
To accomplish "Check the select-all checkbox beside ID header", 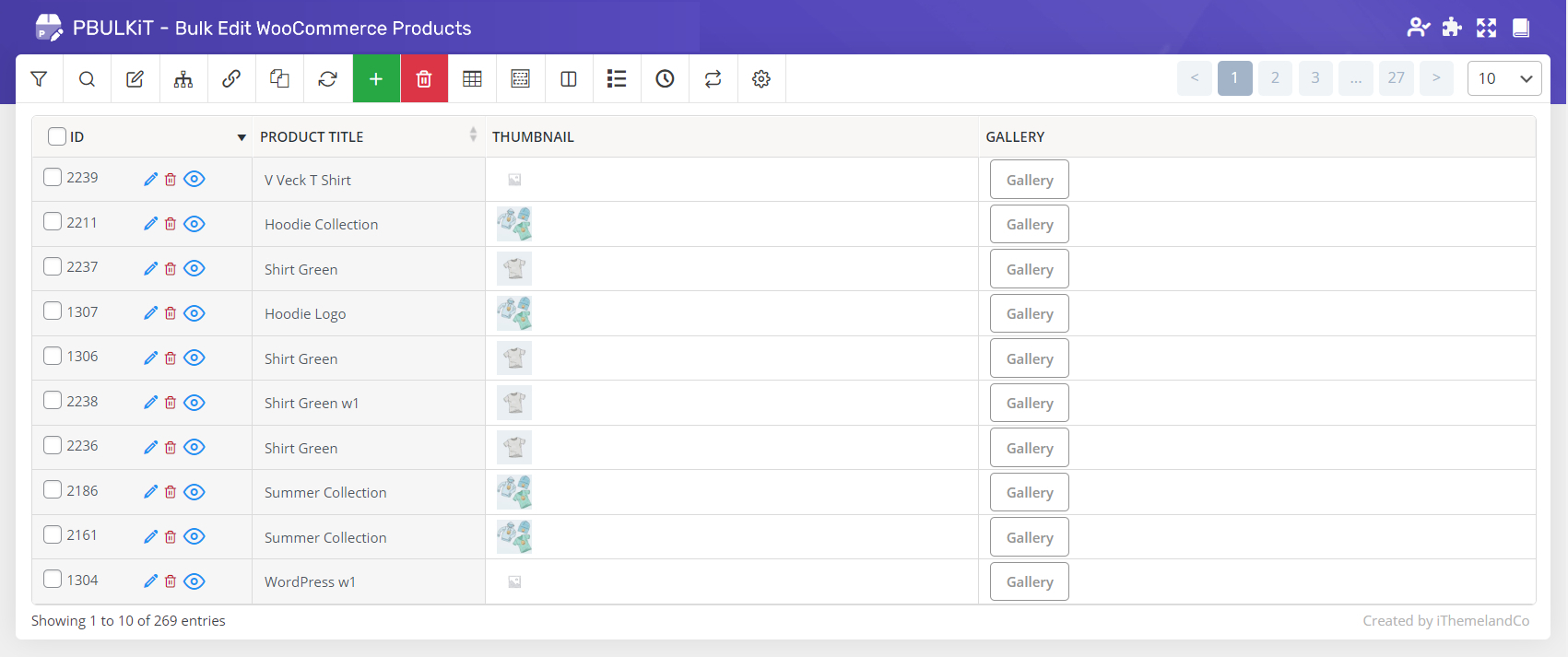I will click(57, 136).
